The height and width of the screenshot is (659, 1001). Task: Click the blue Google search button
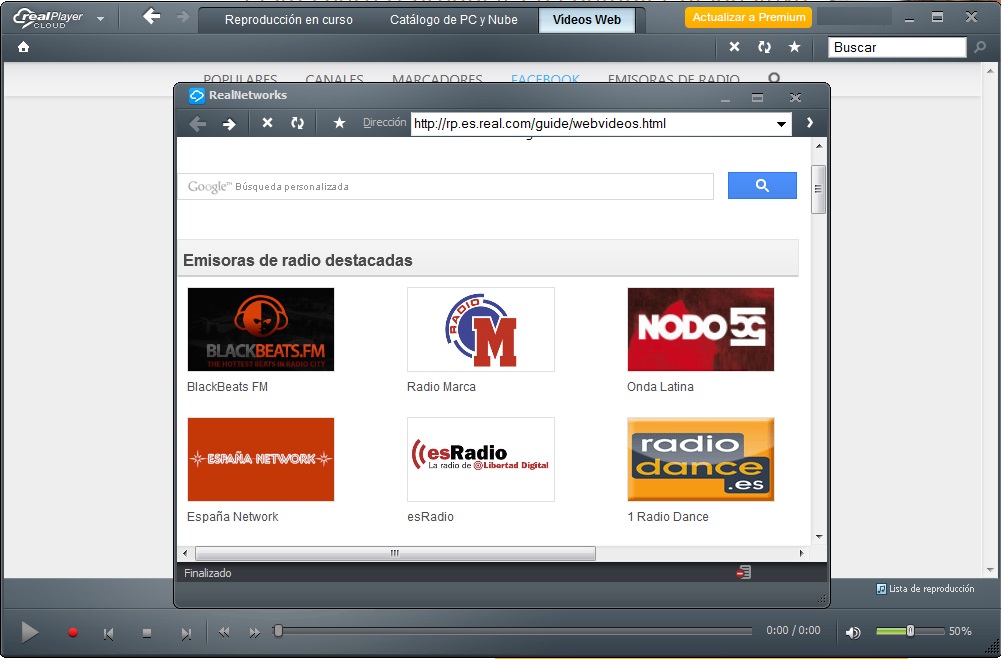[762, 185]
